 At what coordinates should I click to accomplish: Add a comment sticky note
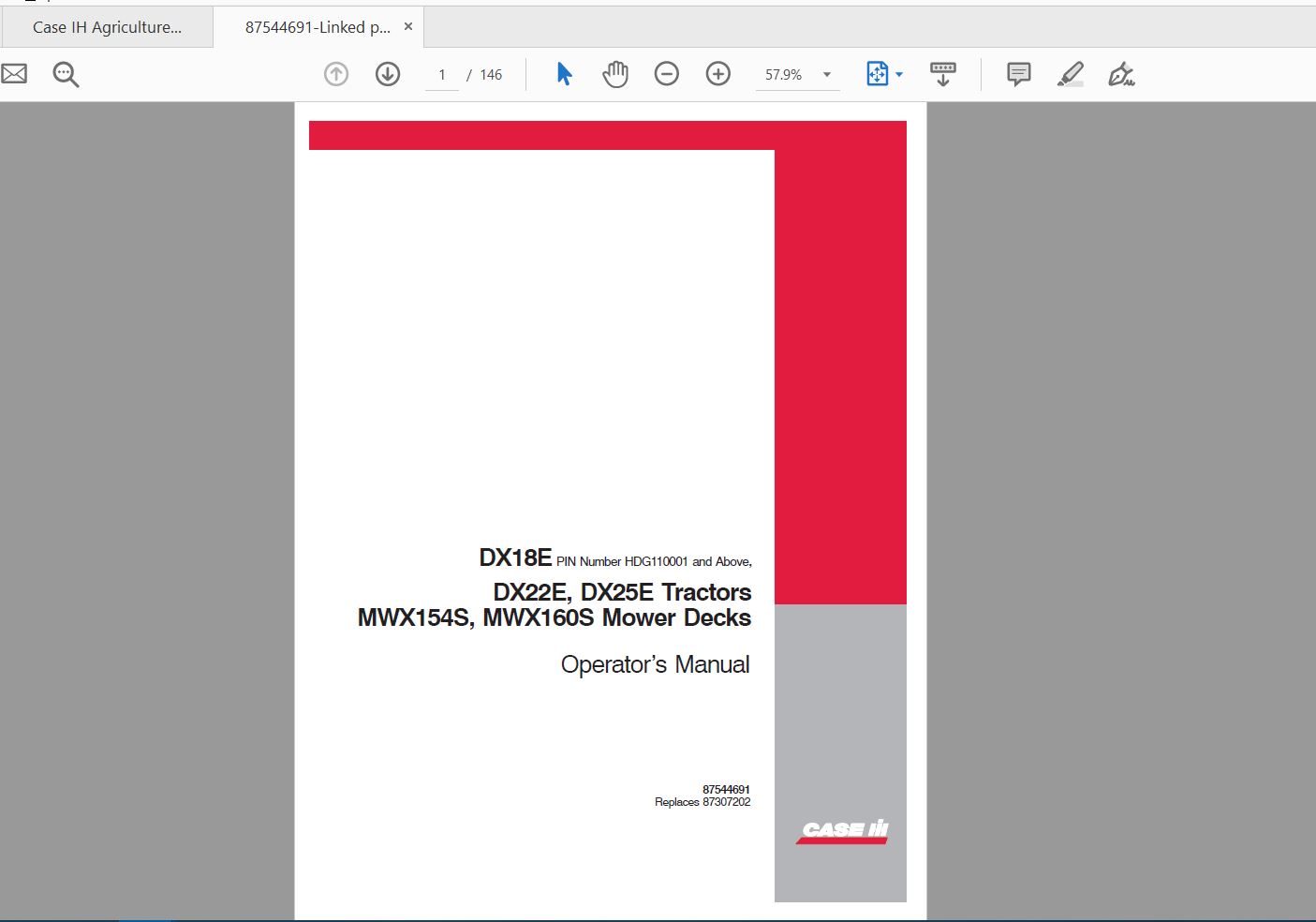point(1019,74)
